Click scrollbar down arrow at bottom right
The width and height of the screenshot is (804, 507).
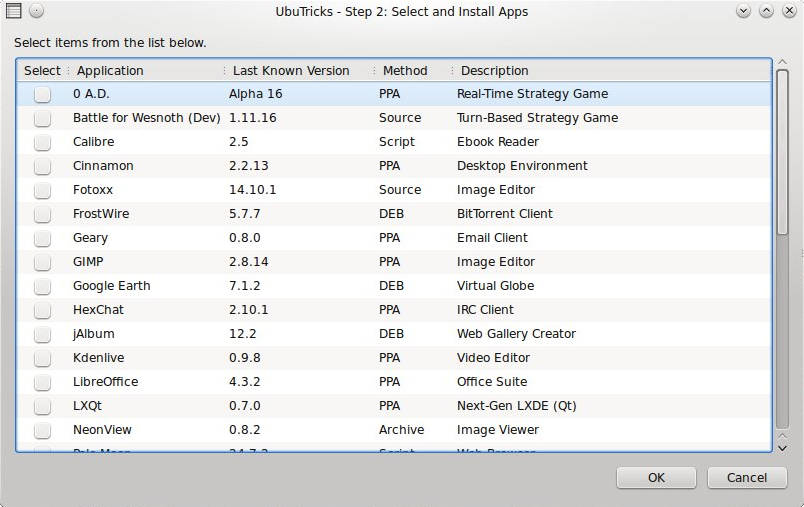click(x=782, y=447)
